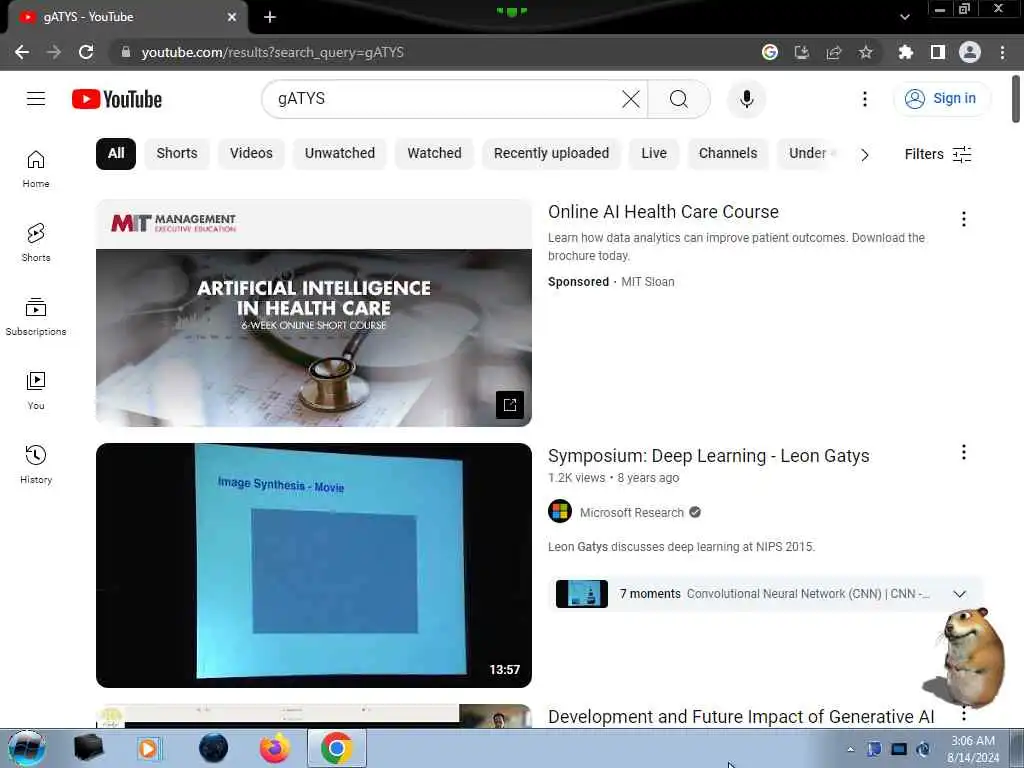Open the YouTube hamburger guide menu

[36, 99]
